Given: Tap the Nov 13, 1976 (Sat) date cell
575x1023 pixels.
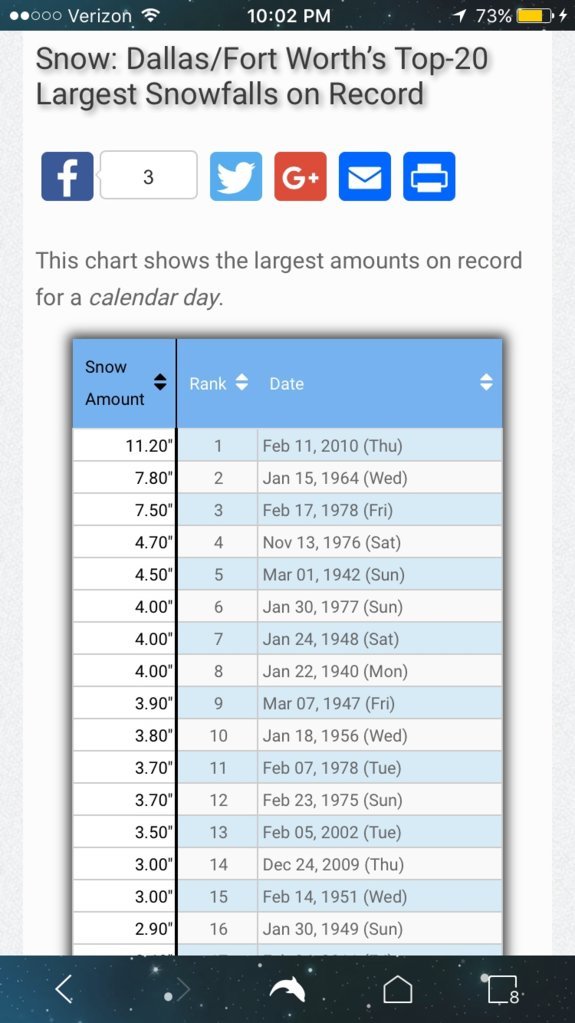Looking at the screenshot, I should 380,542.
